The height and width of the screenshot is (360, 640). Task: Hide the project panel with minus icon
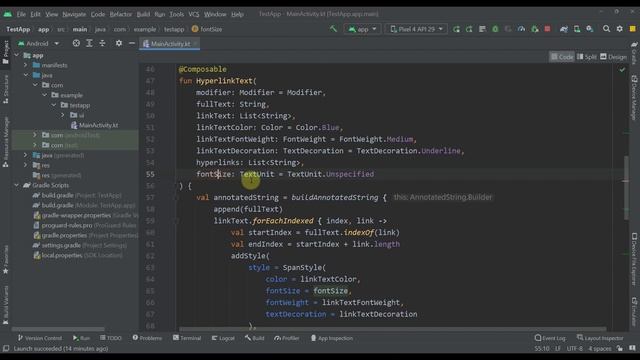tap(131, 43)
